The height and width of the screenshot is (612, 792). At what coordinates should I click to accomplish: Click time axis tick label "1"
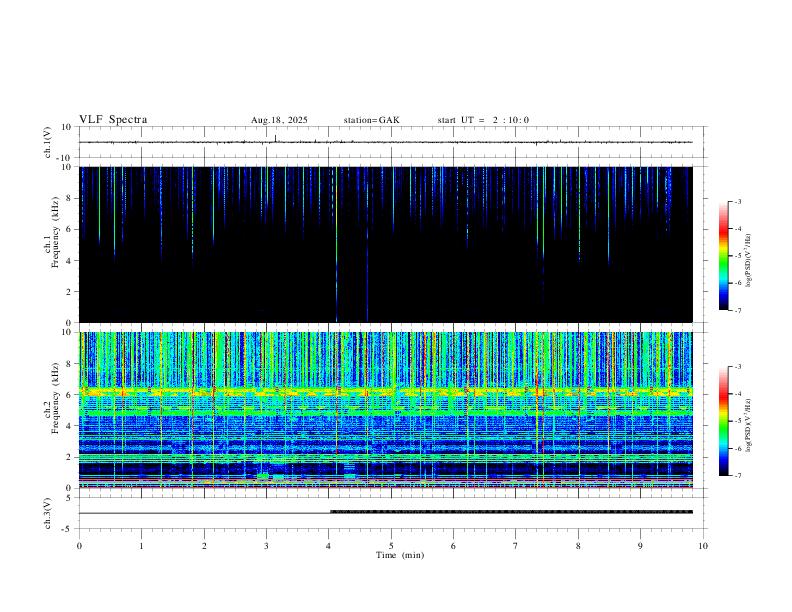[x=141, y=546]
